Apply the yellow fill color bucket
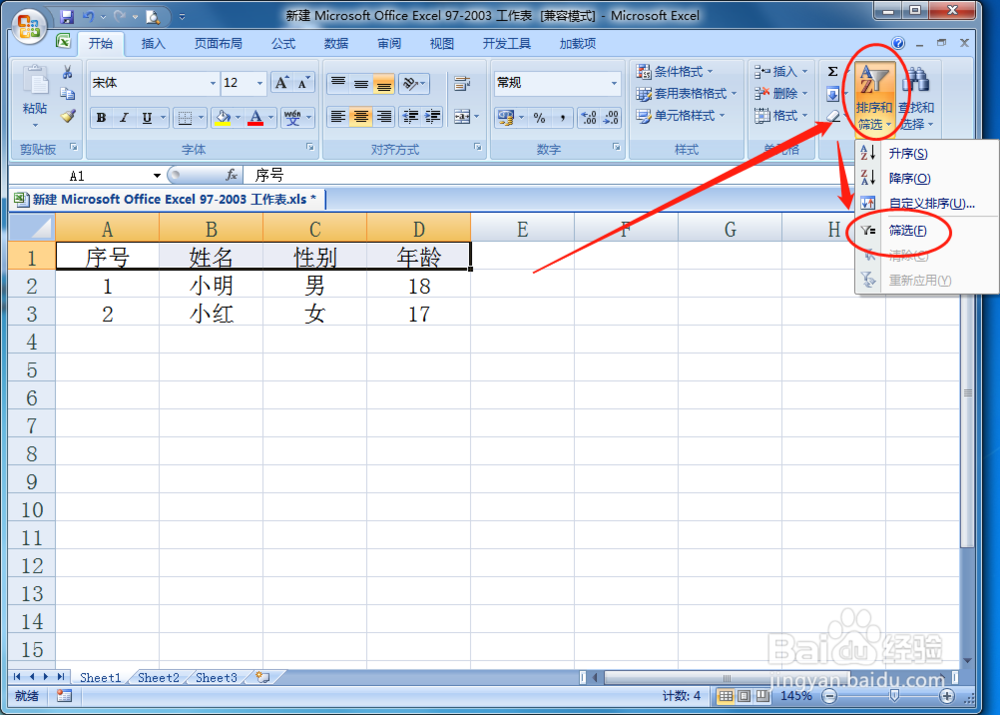1000x715 pixels. [x=223, y=117]
